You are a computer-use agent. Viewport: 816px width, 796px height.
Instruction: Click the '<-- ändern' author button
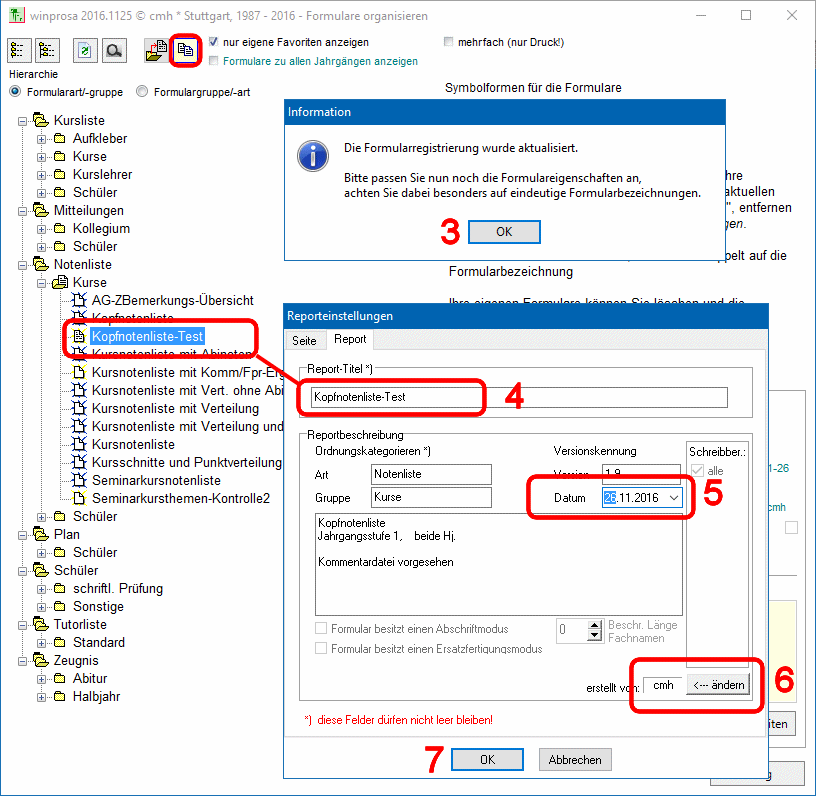[x=718, y=685]
